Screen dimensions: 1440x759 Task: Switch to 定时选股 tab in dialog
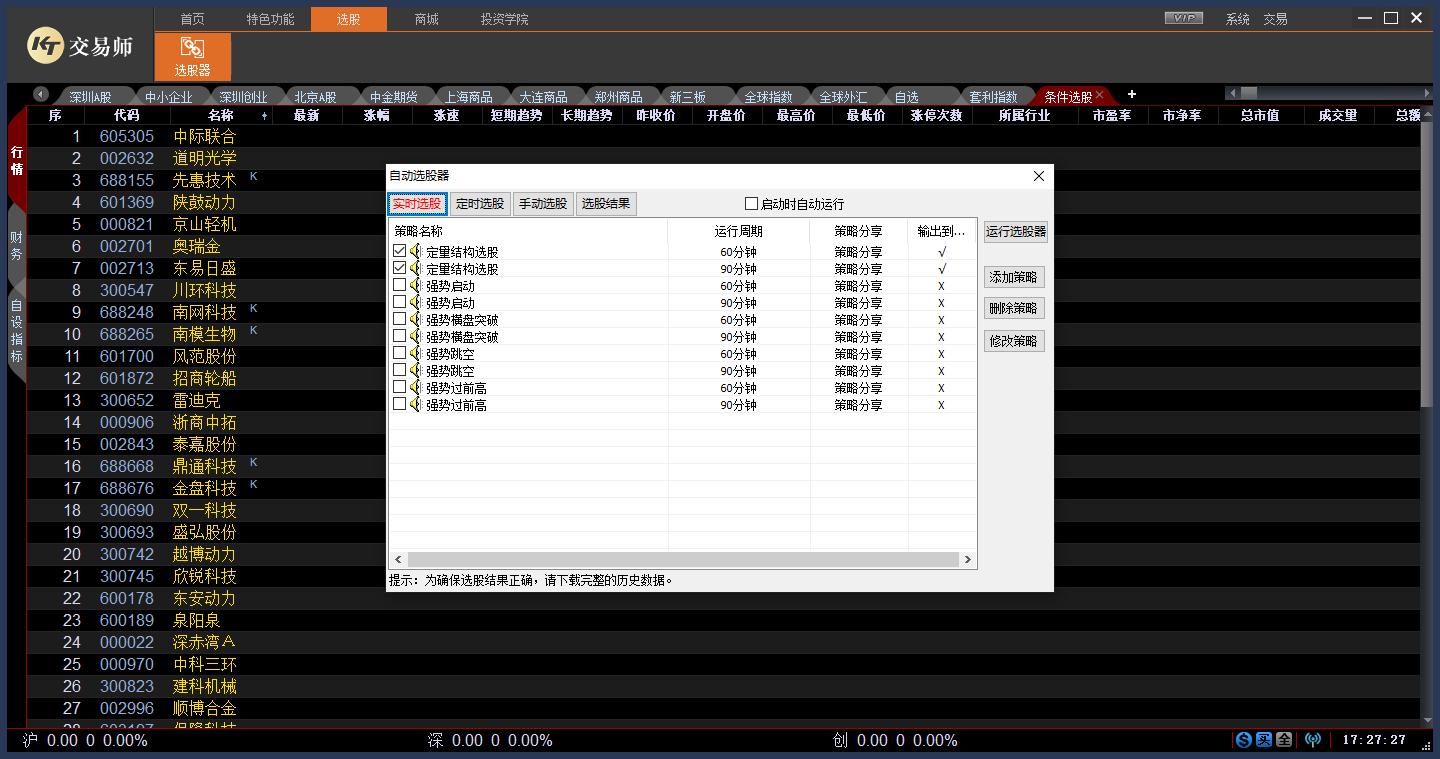point(480,204)
